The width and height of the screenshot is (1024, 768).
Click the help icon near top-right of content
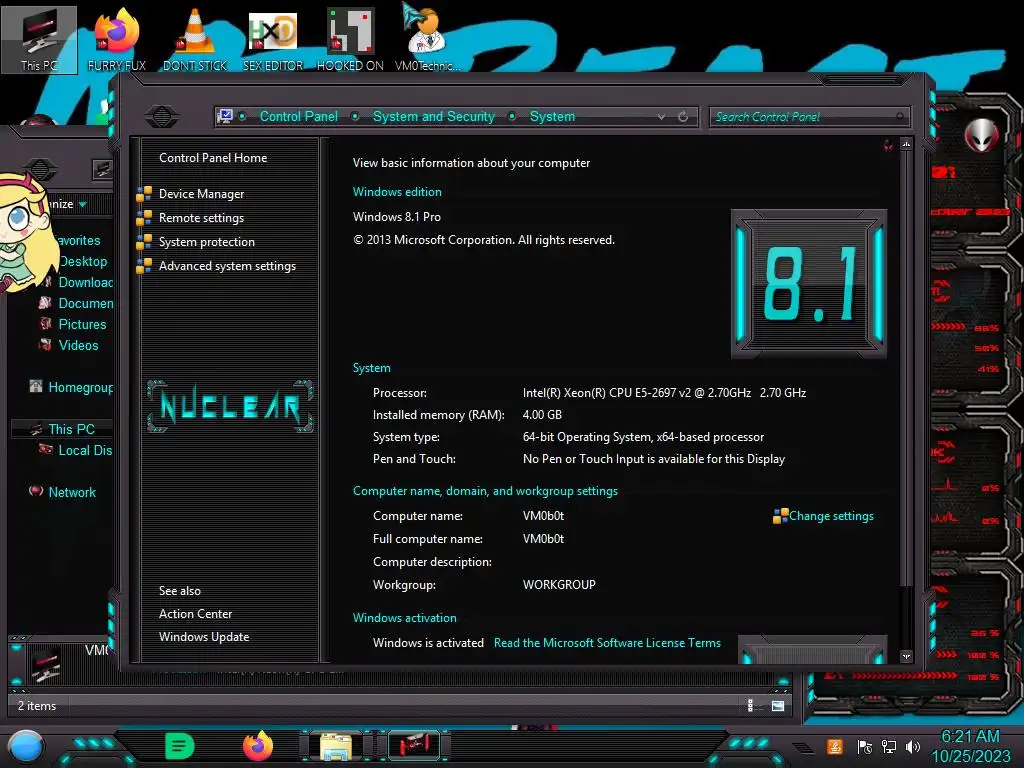click(888, 145)
